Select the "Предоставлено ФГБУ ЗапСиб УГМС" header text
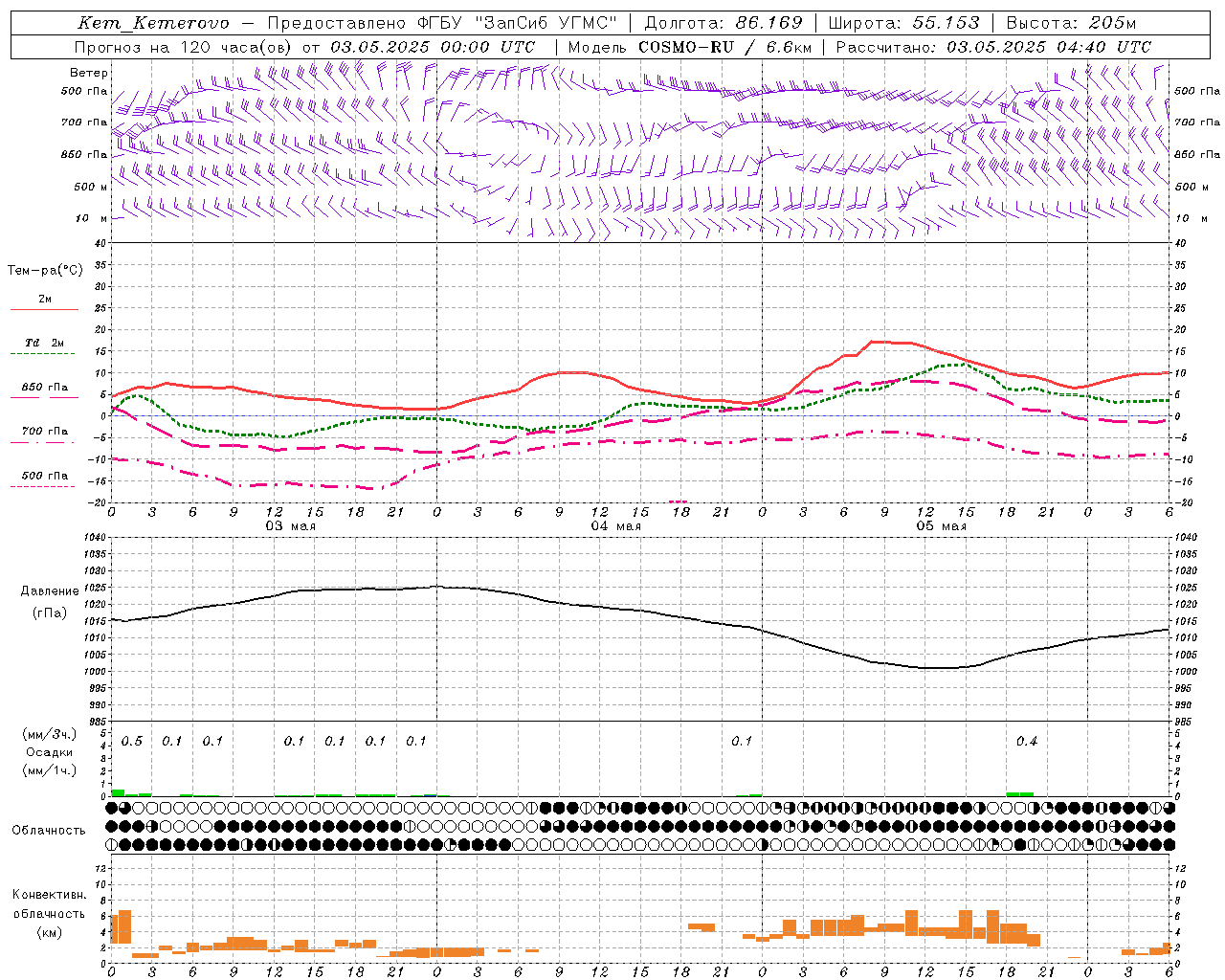 point(442,23)
